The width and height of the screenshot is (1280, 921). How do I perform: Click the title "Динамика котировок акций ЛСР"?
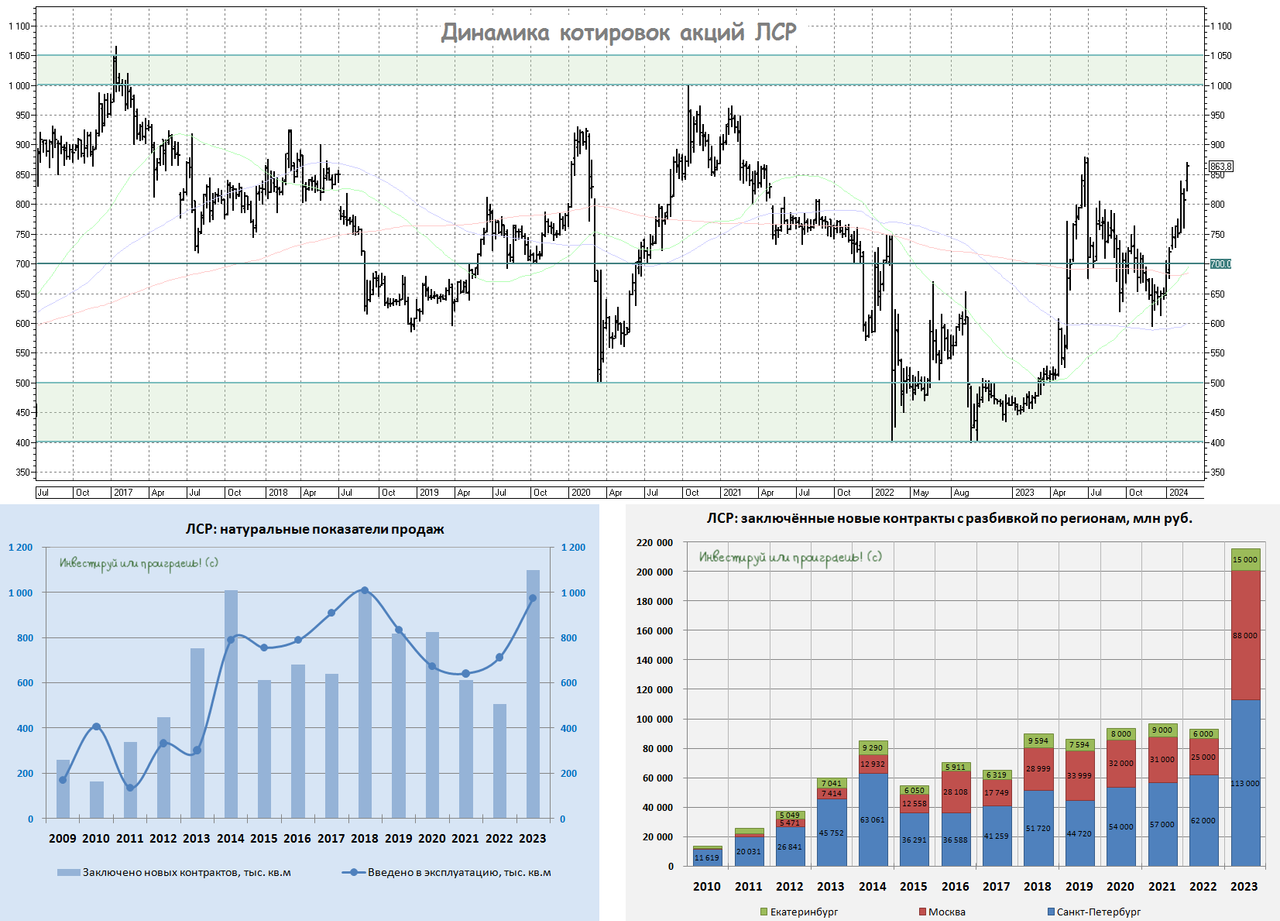619,33
